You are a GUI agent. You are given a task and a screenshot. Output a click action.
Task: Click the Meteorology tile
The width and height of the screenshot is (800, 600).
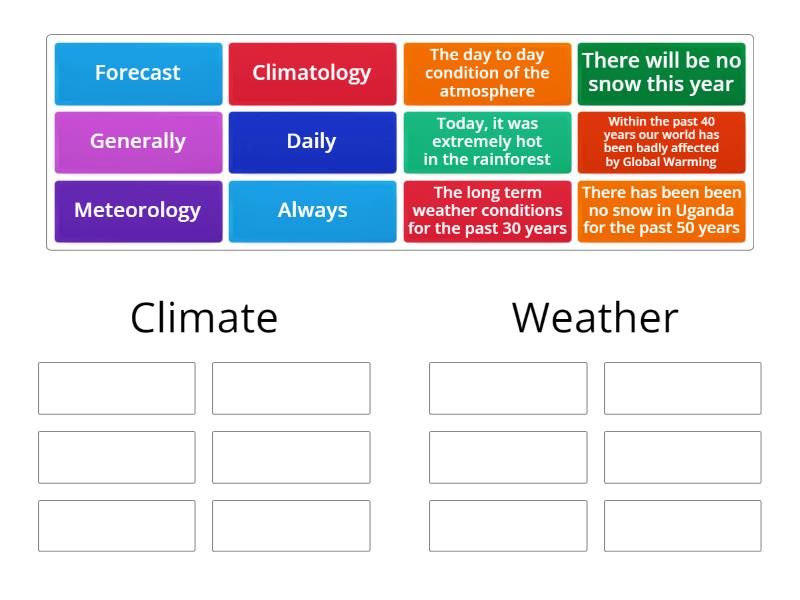pos(137,210)
